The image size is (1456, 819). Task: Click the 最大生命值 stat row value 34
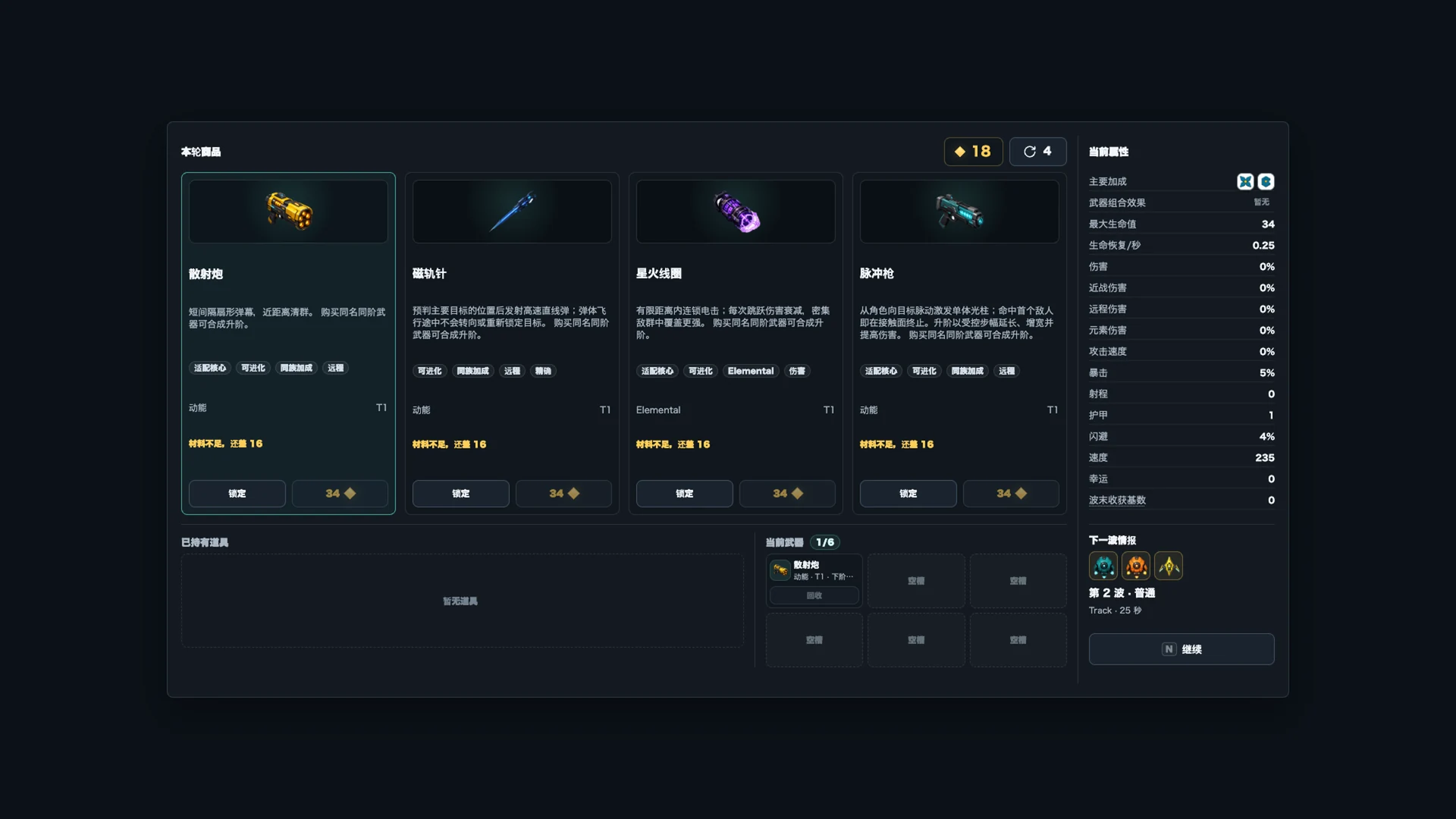pos(1268,224)
